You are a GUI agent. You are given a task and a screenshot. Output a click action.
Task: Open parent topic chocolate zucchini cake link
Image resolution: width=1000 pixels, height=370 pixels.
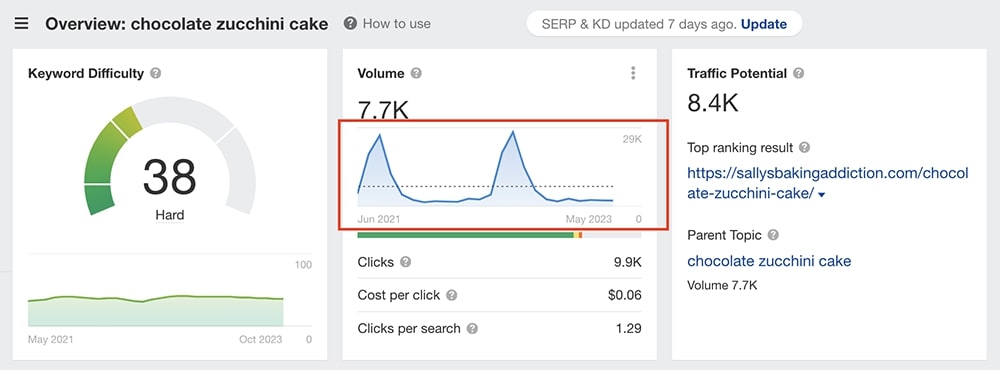pos(768,261)
